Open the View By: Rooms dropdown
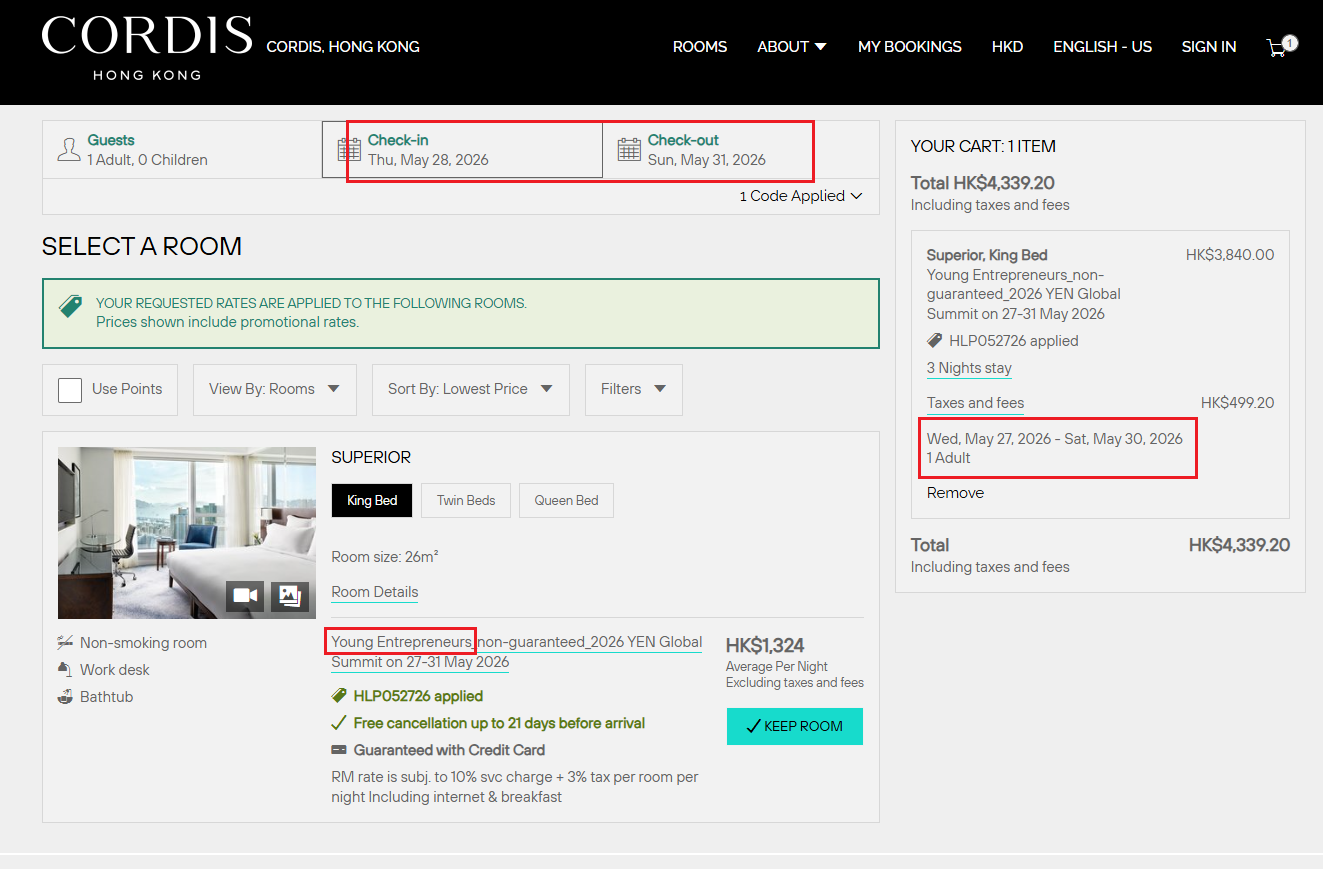 [x=274, y=389]
